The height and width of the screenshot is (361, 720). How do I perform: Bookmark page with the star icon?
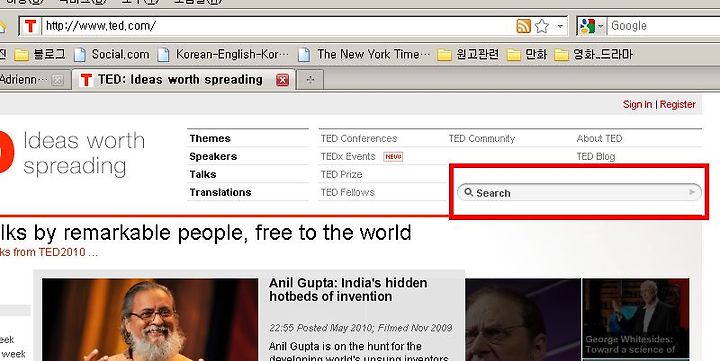(542, 26)
